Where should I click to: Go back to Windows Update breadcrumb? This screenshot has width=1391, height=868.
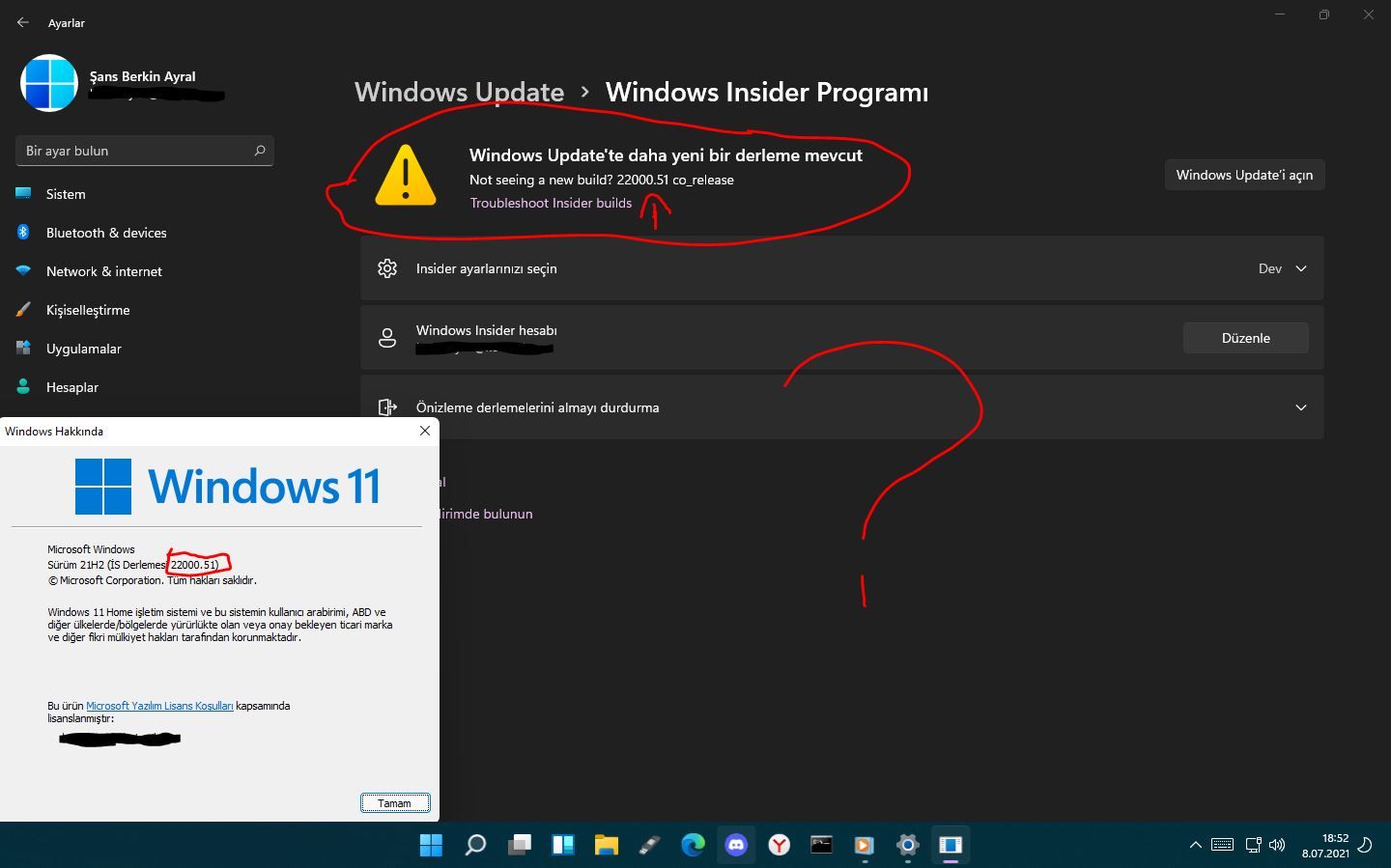point(459,92)
